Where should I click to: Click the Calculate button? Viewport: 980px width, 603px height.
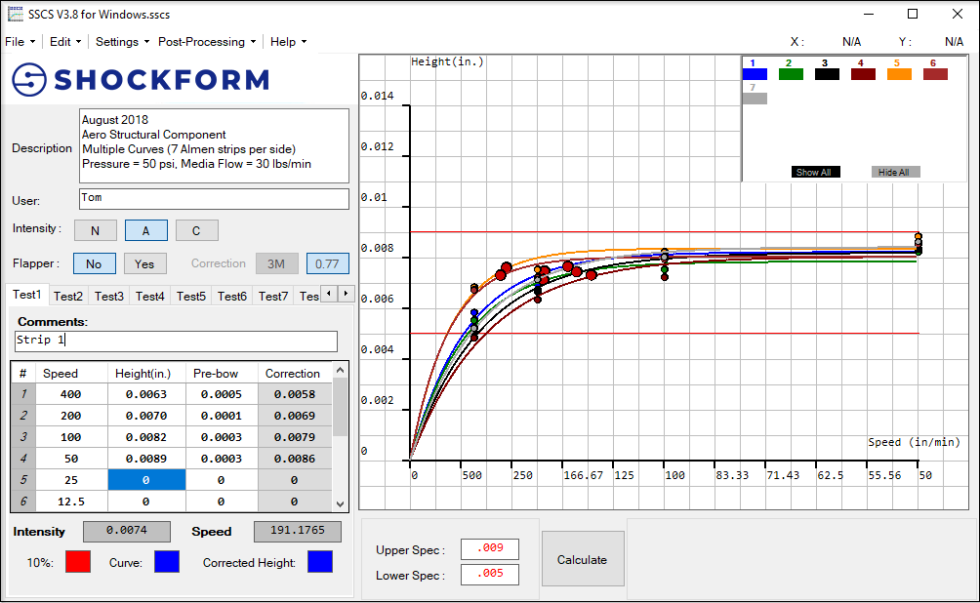pyautogui.click(x=583, y=559)
